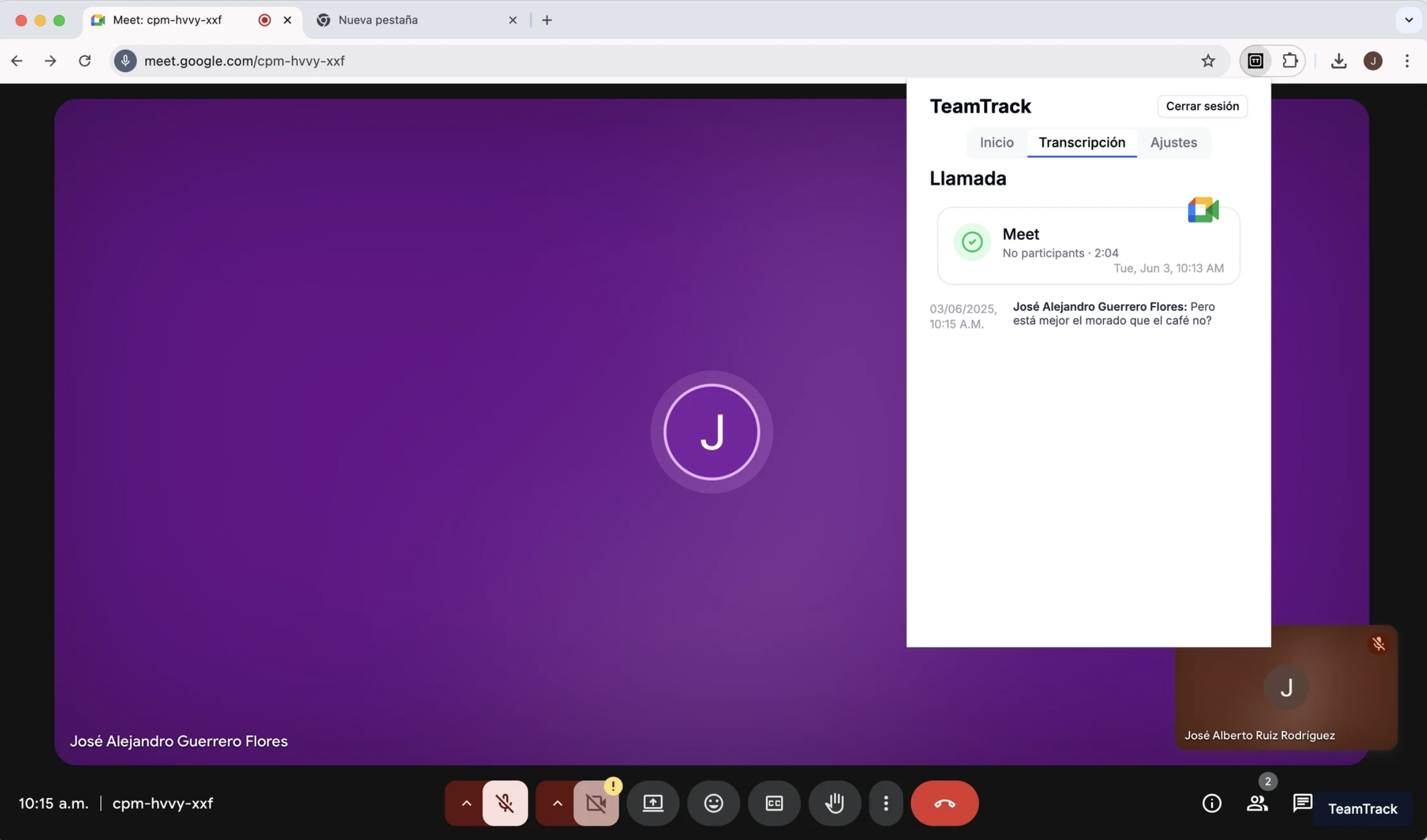This screenshot has width=1427, height=840.
Task: Click the TeamTrack extension icon in toolbar
Action: point(1256,61)
